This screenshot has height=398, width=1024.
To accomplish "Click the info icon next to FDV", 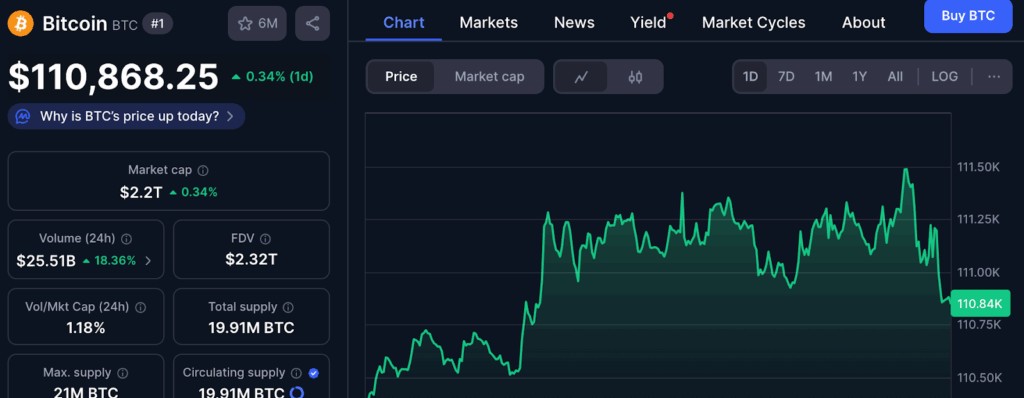I will 265,239.
